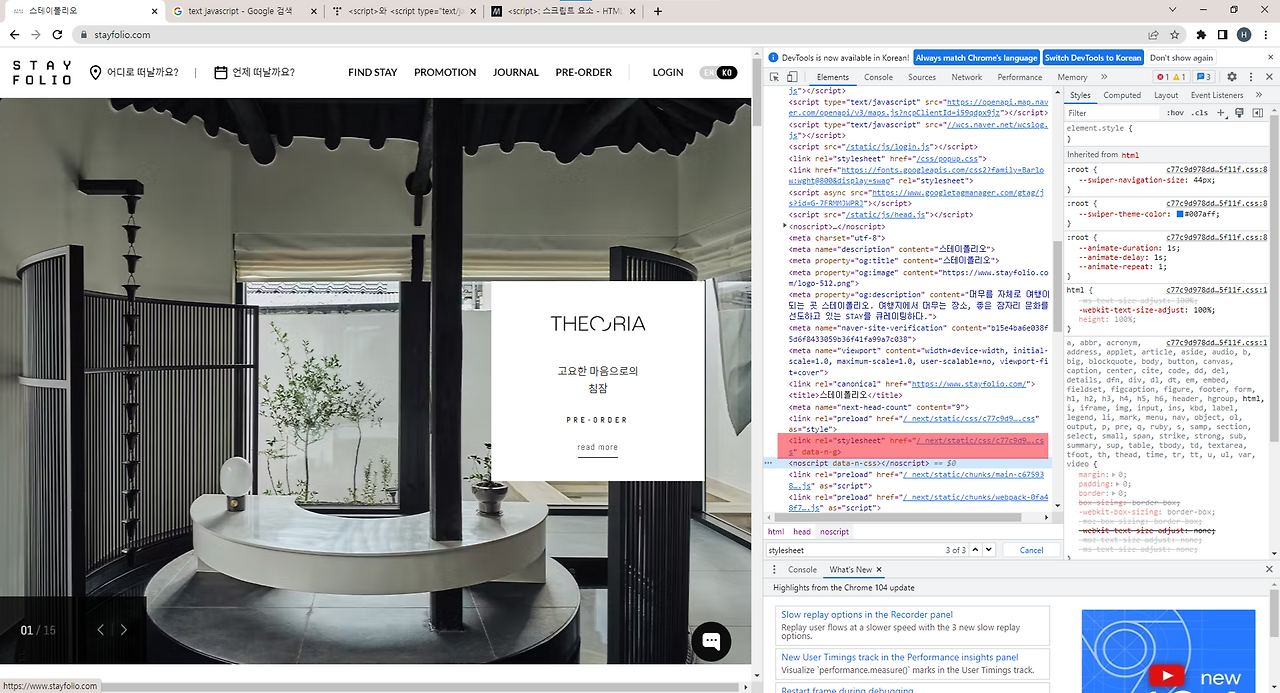Click Always match Chrome's language button
Image resolution: width=1280 pixels, height=693 pixels.
(976, 58)
